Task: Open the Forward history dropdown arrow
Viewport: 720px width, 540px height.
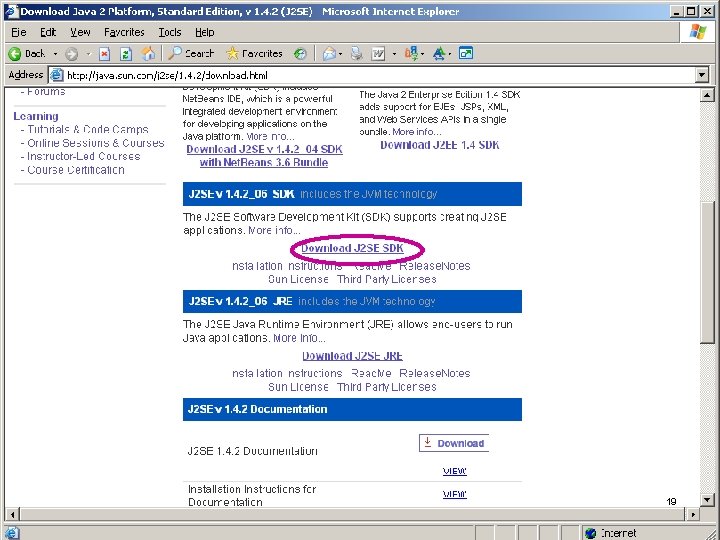Action: [88, 54]
